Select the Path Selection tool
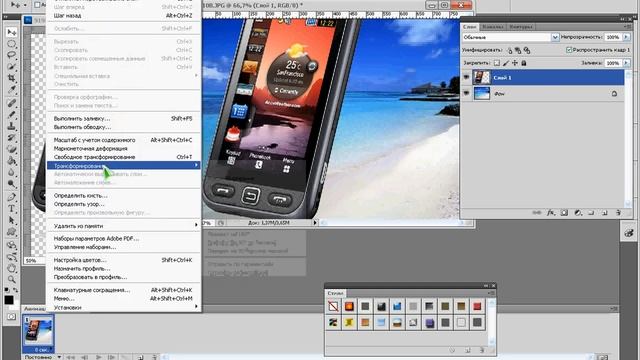640x360 pixels. pyautogui.click(x=11, y=220)
